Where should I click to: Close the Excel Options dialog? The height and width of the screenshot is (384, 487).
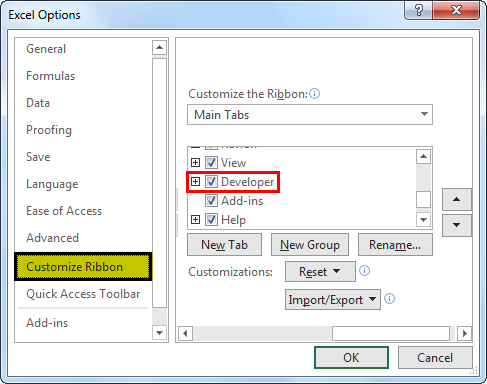[456, 10]
